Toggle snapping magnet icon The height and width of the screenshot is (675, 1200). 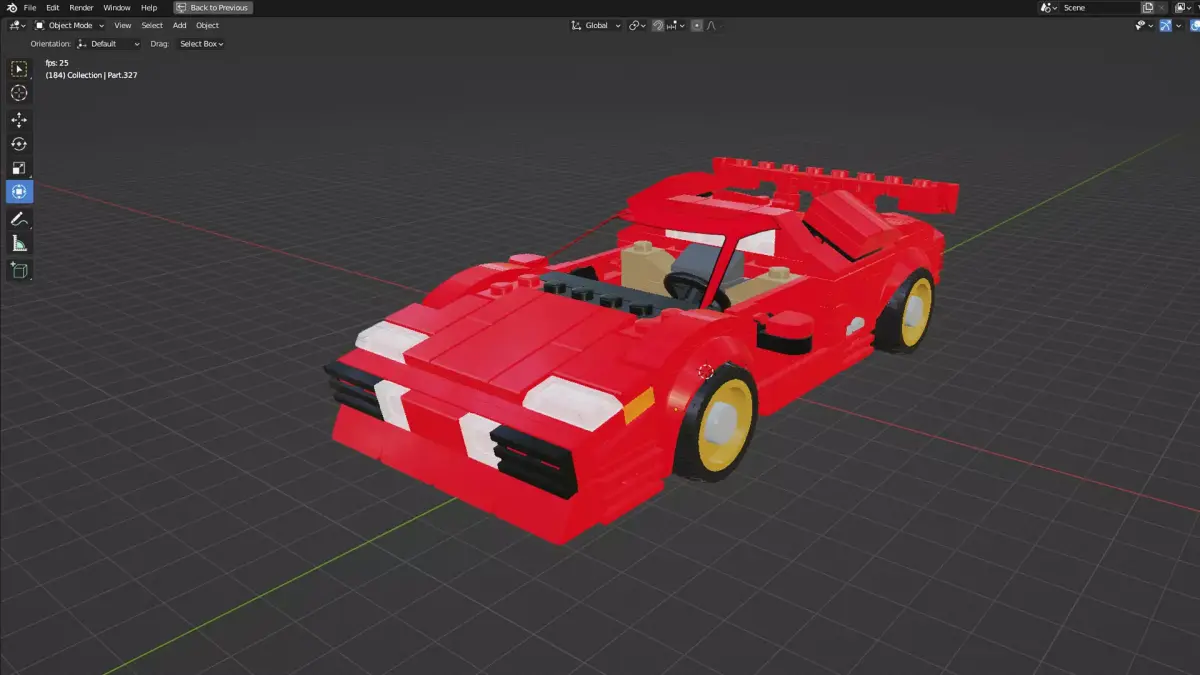pos(658,25)
